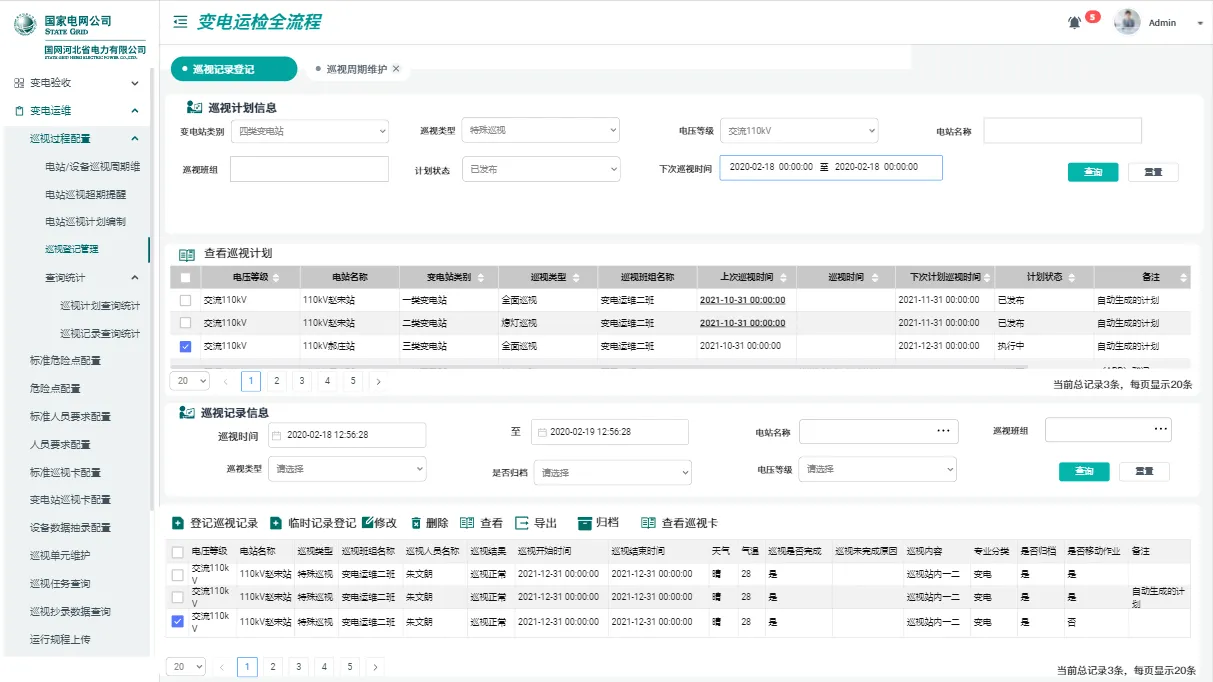The height and width of the screenshot is (682, 1213).
Task: Click the 临时记录登记 toolbar icon
Action: (x=276, y=523)
